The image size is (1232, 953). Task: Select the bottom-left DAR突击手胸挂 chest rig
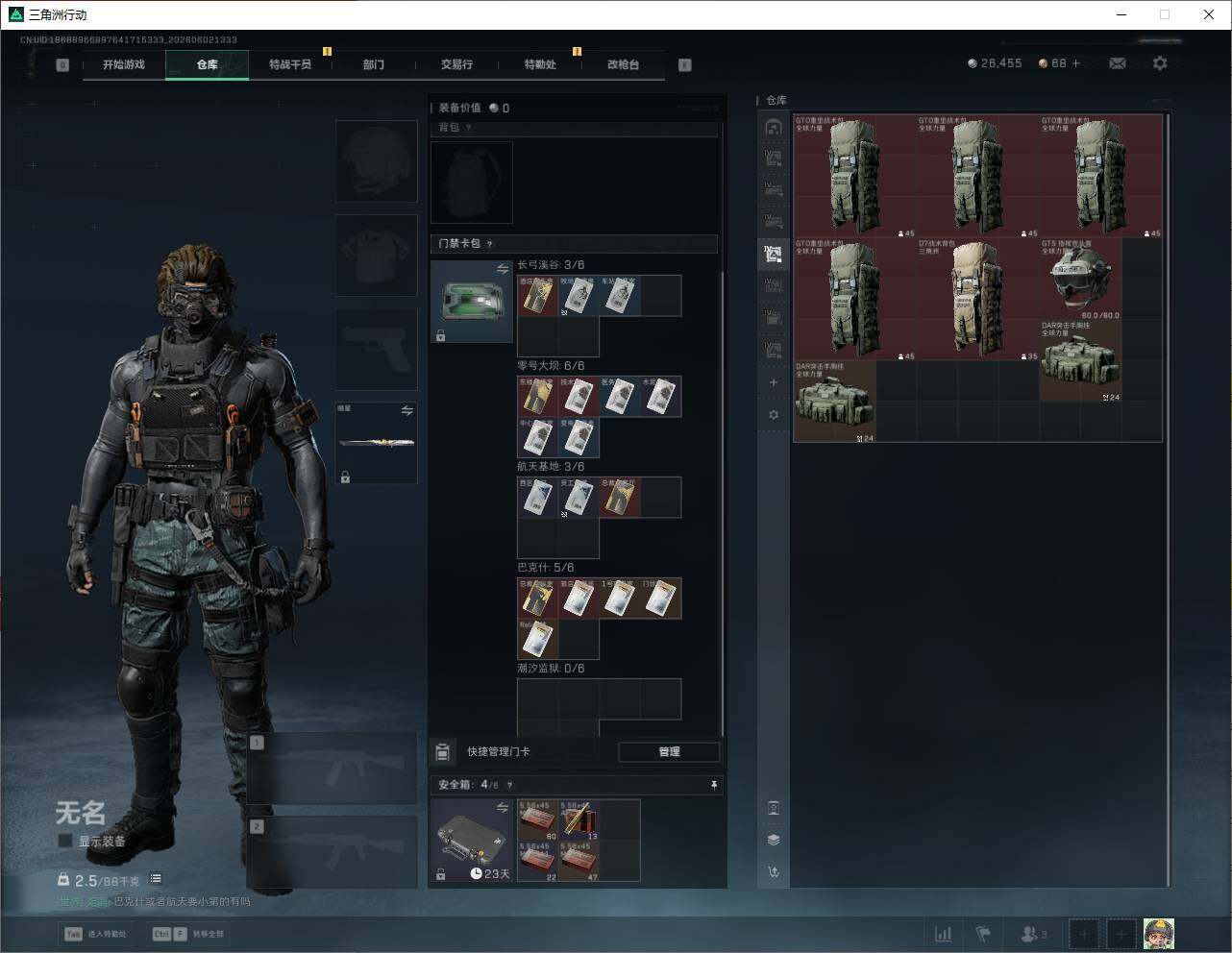click(835, 402)
